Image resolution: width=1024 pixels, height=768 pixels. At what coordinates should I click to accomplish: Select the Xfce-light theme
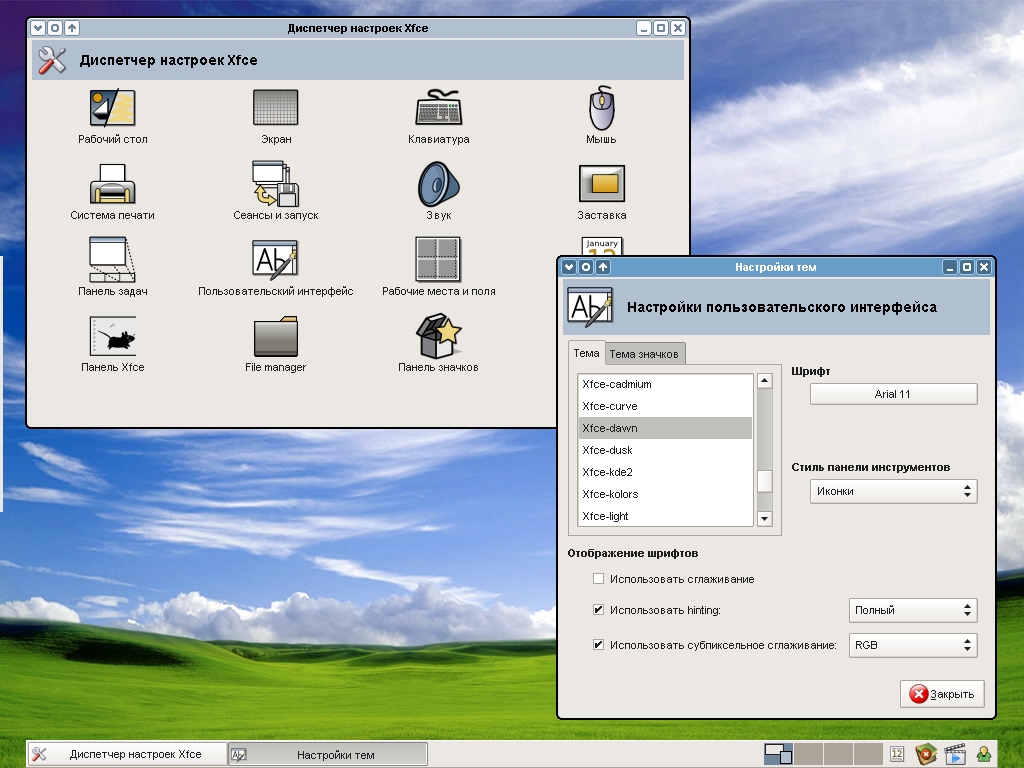665,516
